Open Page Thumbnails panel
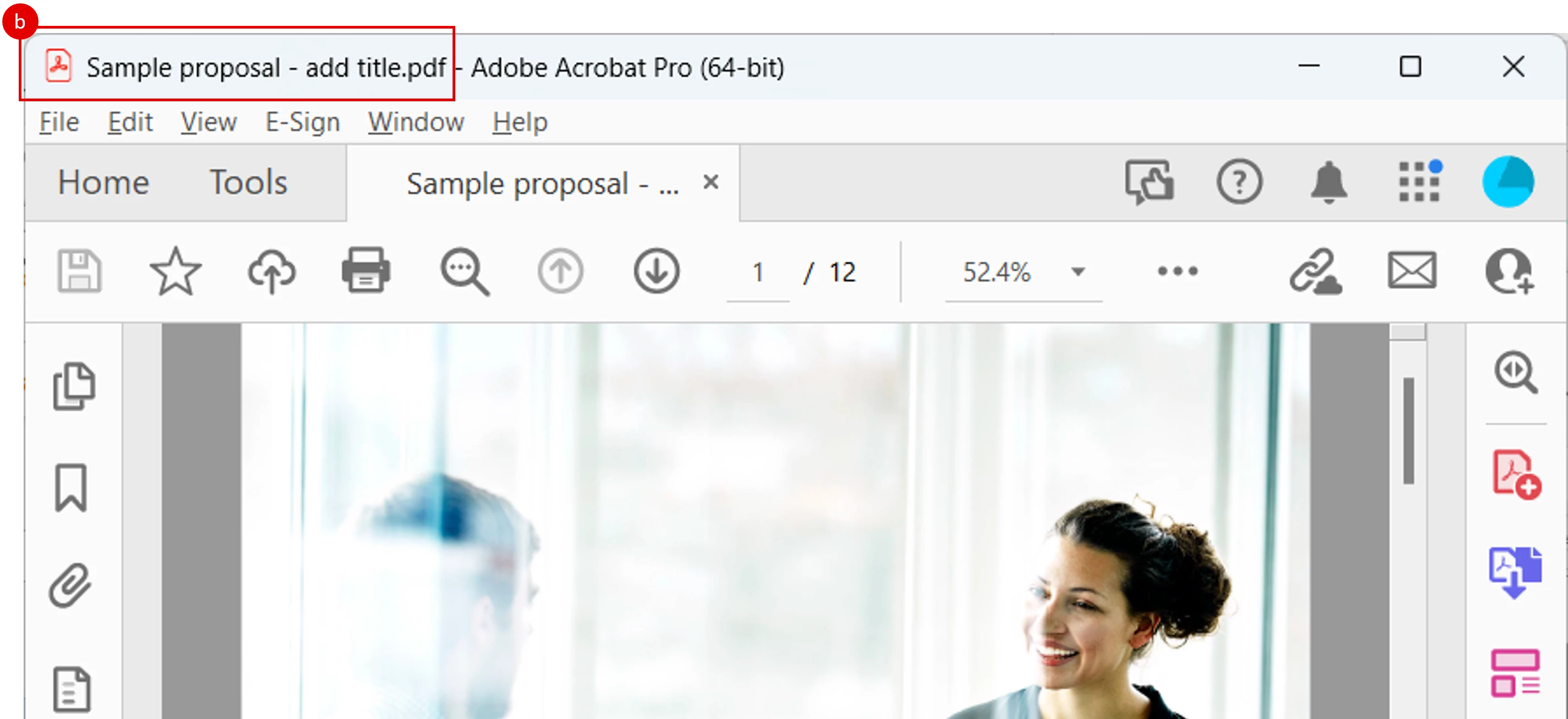 coord(74,386)
